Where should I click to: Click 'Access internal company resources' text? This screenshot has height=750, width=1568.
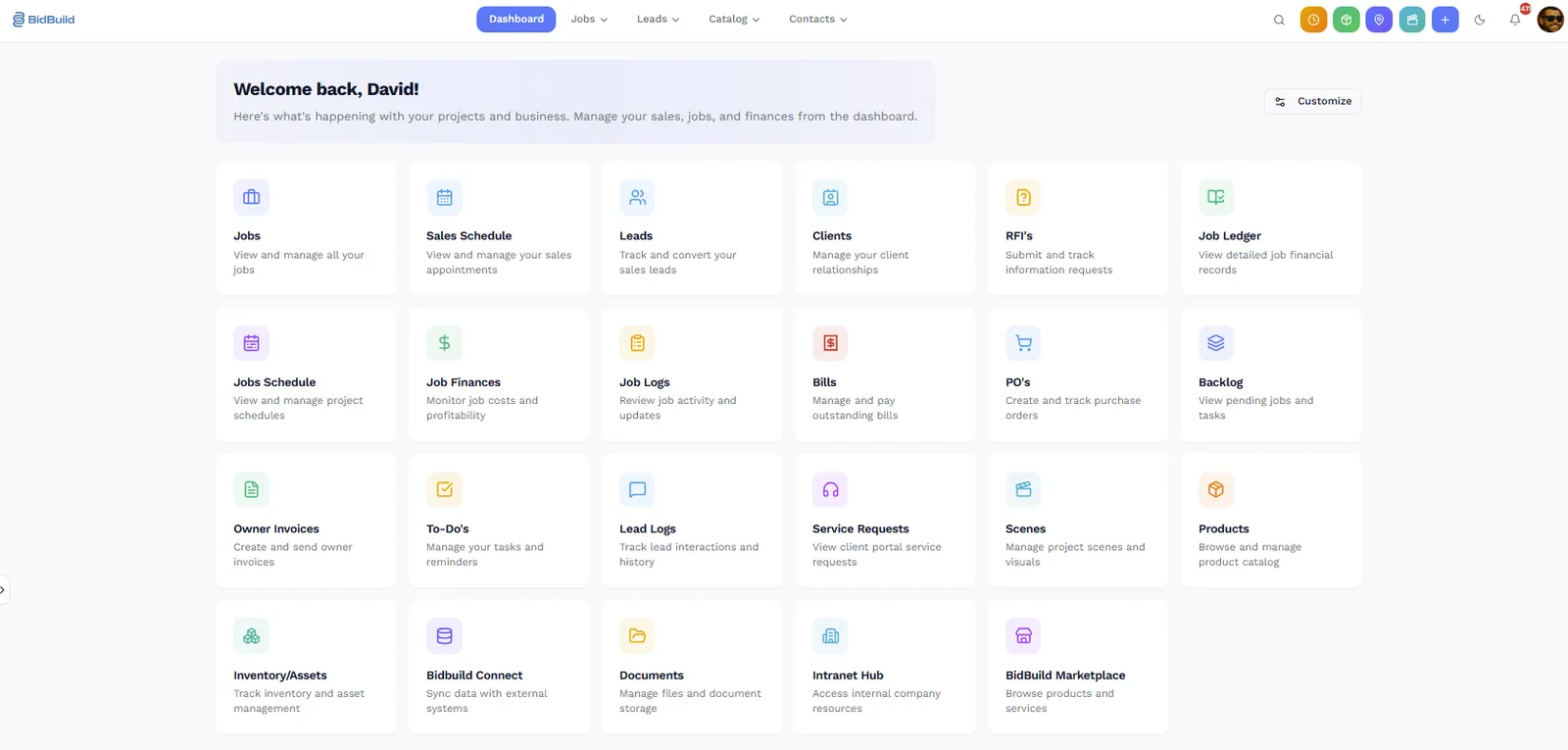pyautogui.click(x=876, y=701)
